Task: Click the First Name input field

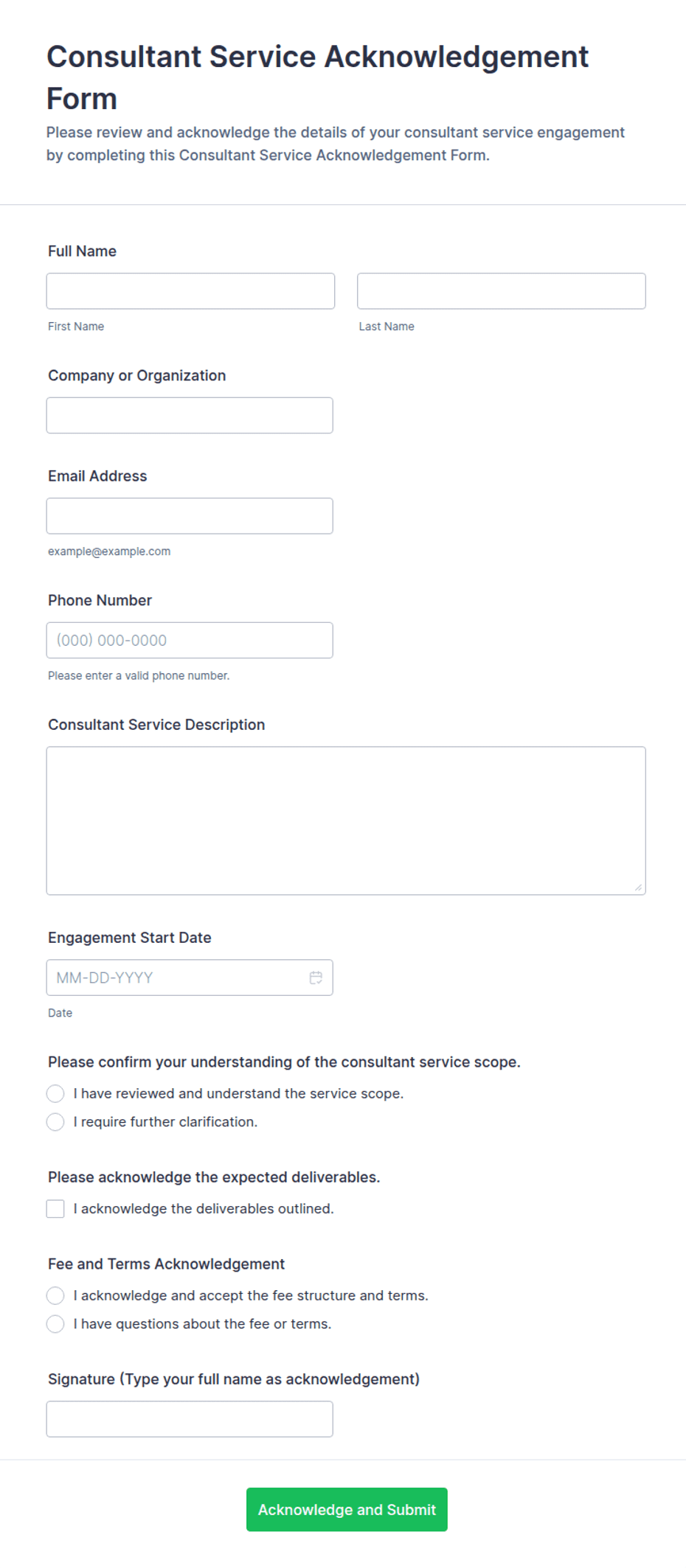Action: click(x=190, y=291)
